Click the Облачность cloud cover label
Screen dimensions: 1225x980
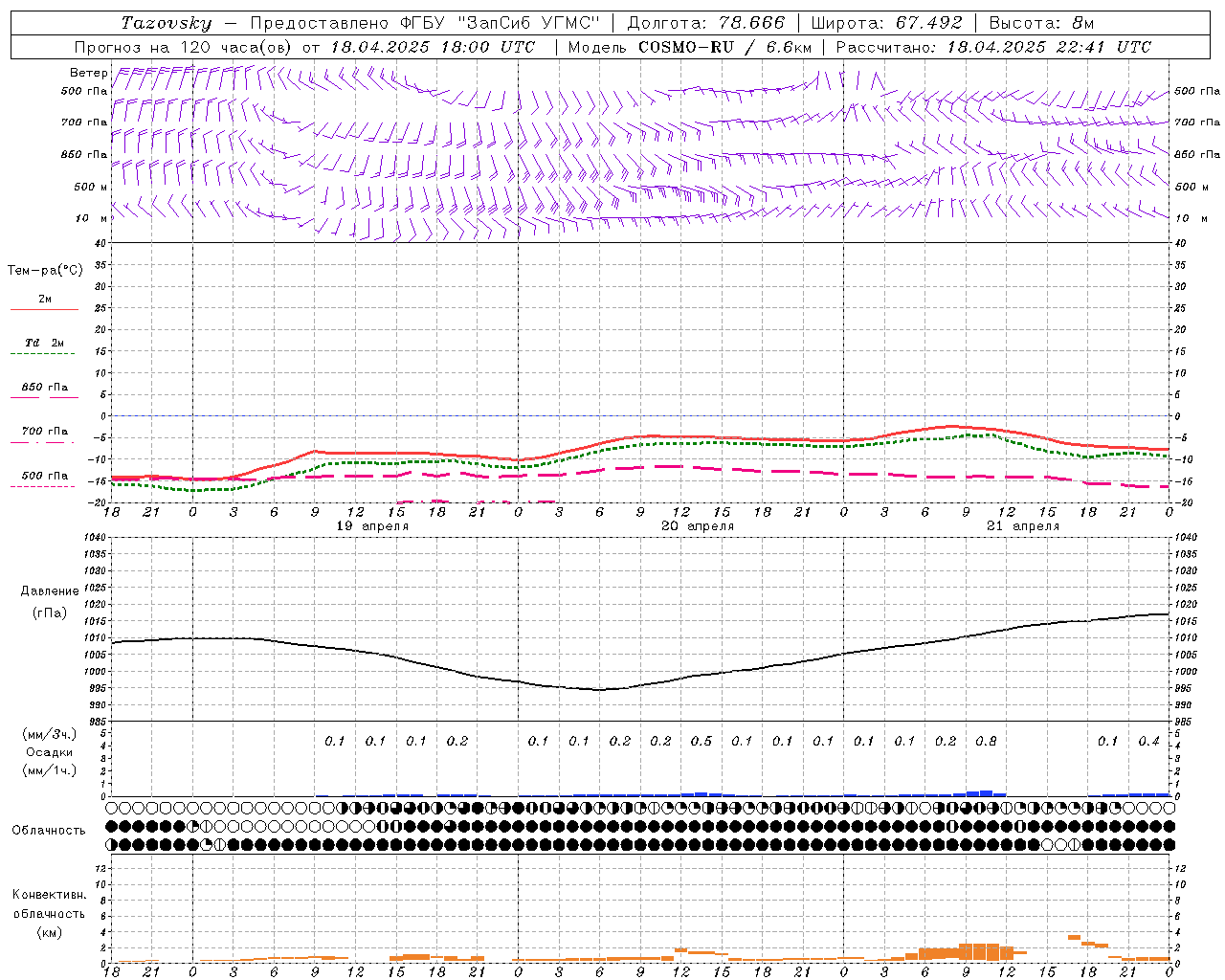click(49, 830)
